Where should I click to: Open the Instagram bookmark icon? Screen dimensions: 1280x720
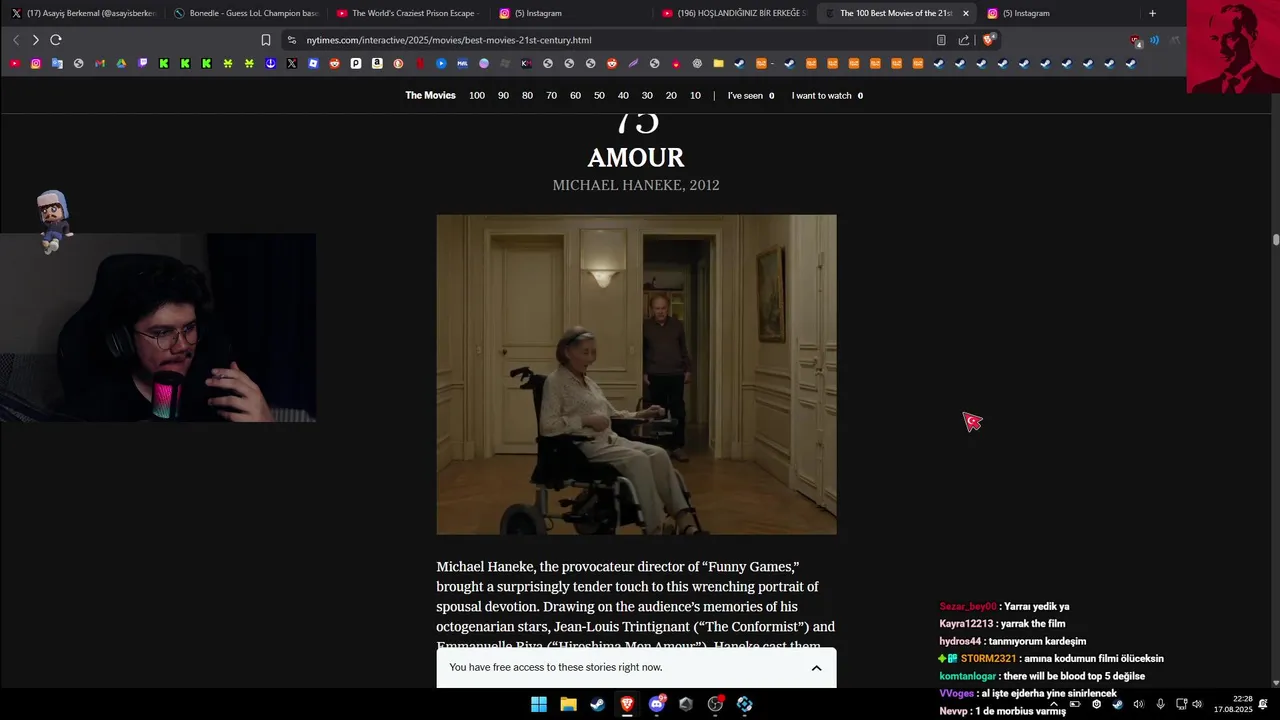[36, 63]
